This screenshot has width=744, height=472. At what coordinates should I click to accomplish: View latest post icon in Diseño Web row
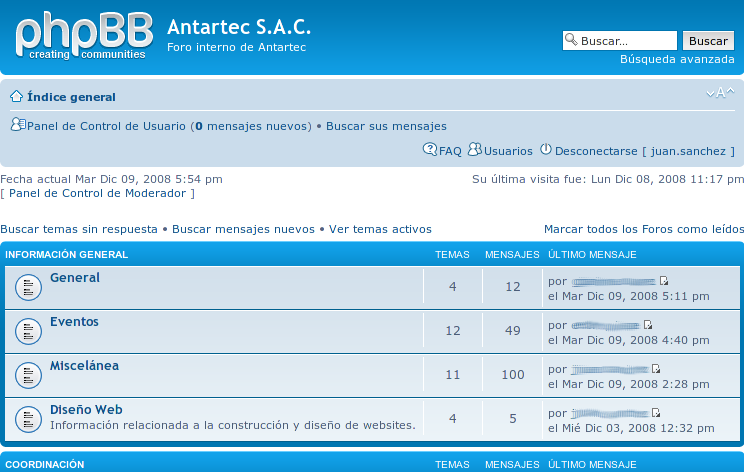coord(656,413)
